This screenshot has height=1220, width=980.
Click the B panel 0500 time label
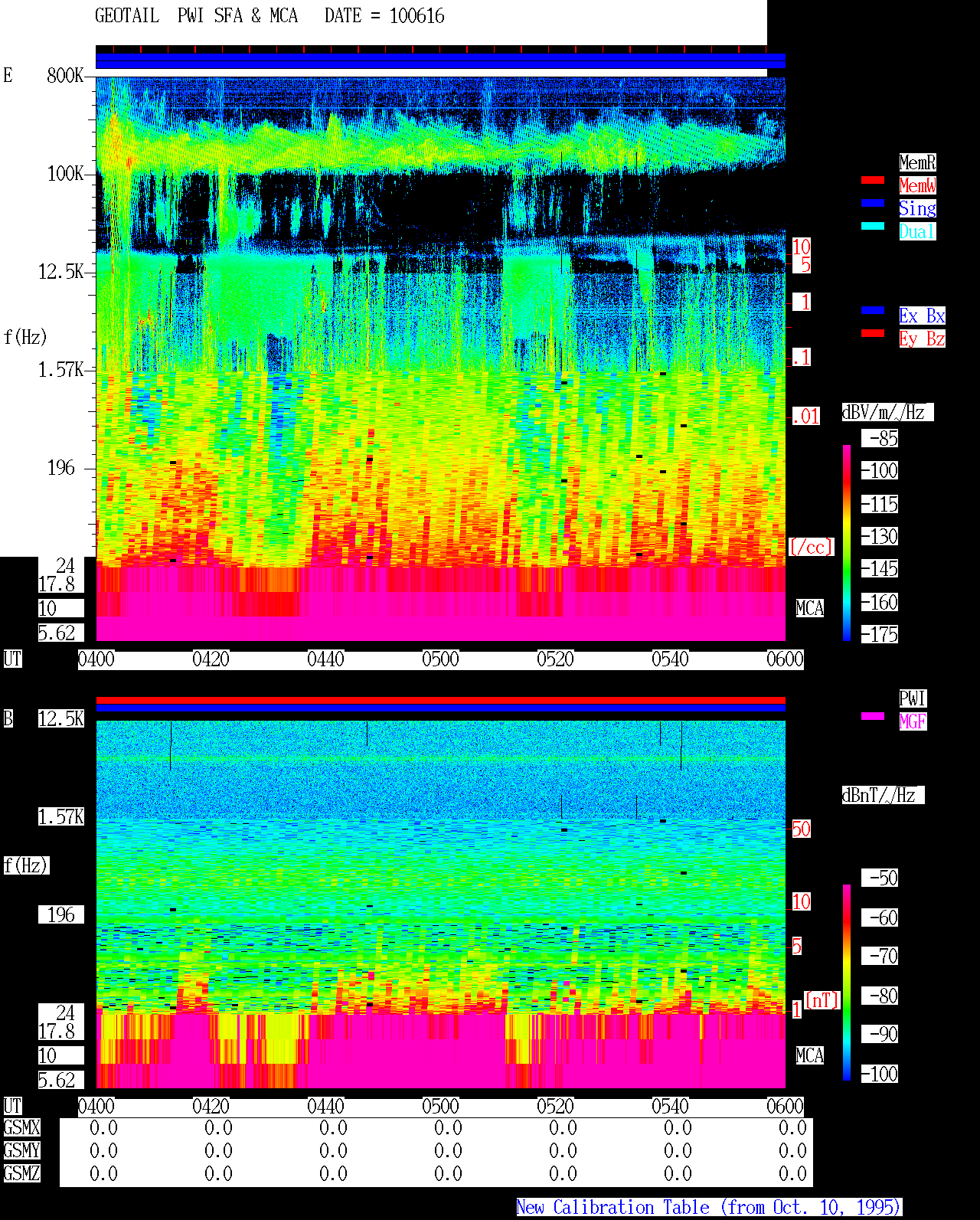pyautogui.click(x=440, y=1106)
